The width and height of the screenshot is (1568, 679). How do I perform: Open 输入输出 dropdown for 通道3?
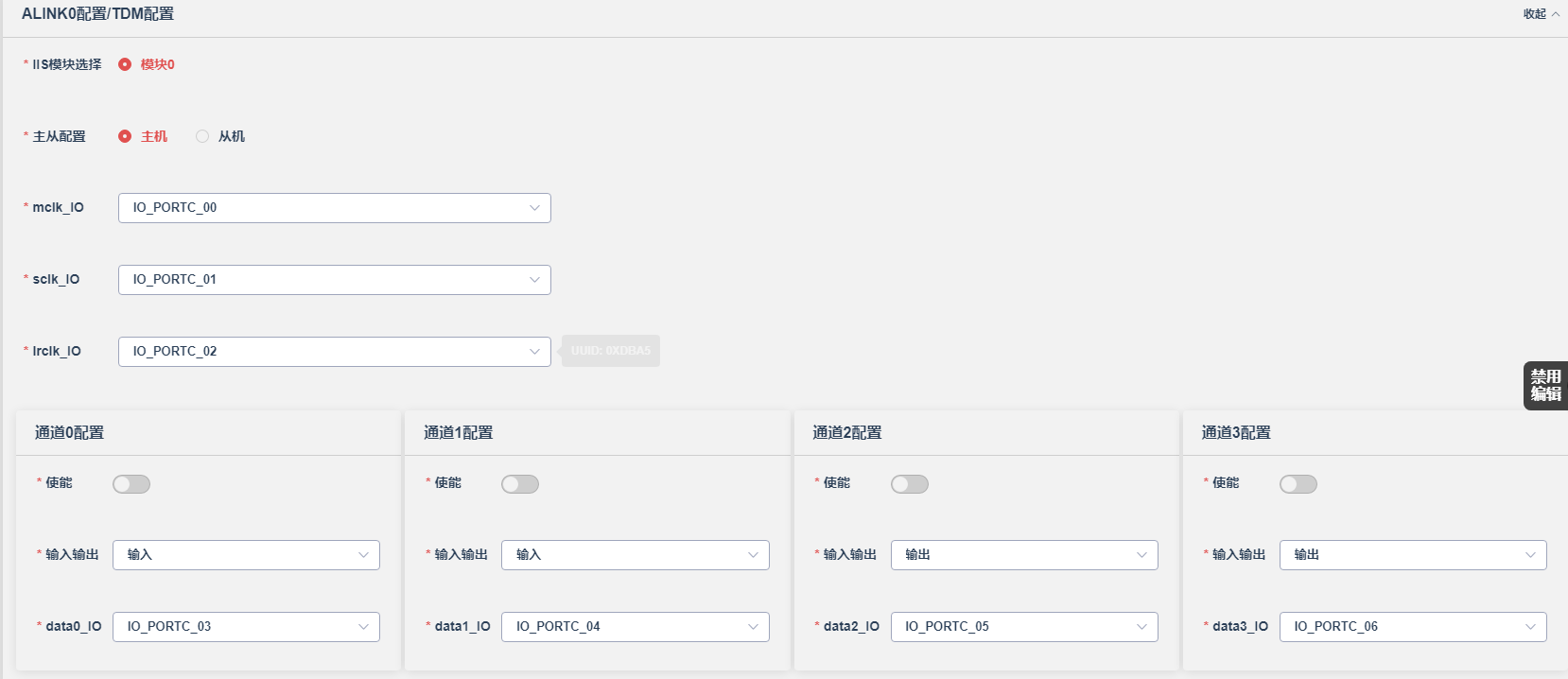tap(1413, 555)
